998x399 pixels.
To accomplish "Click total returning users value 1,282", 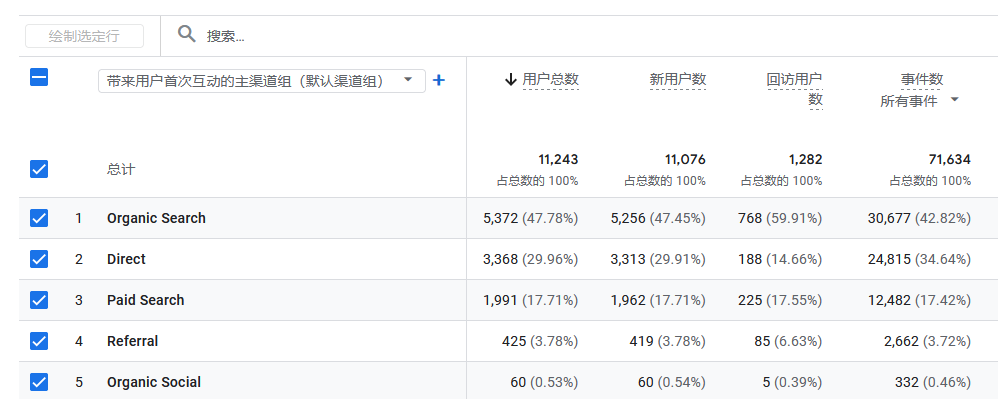I will pos(805,159).
